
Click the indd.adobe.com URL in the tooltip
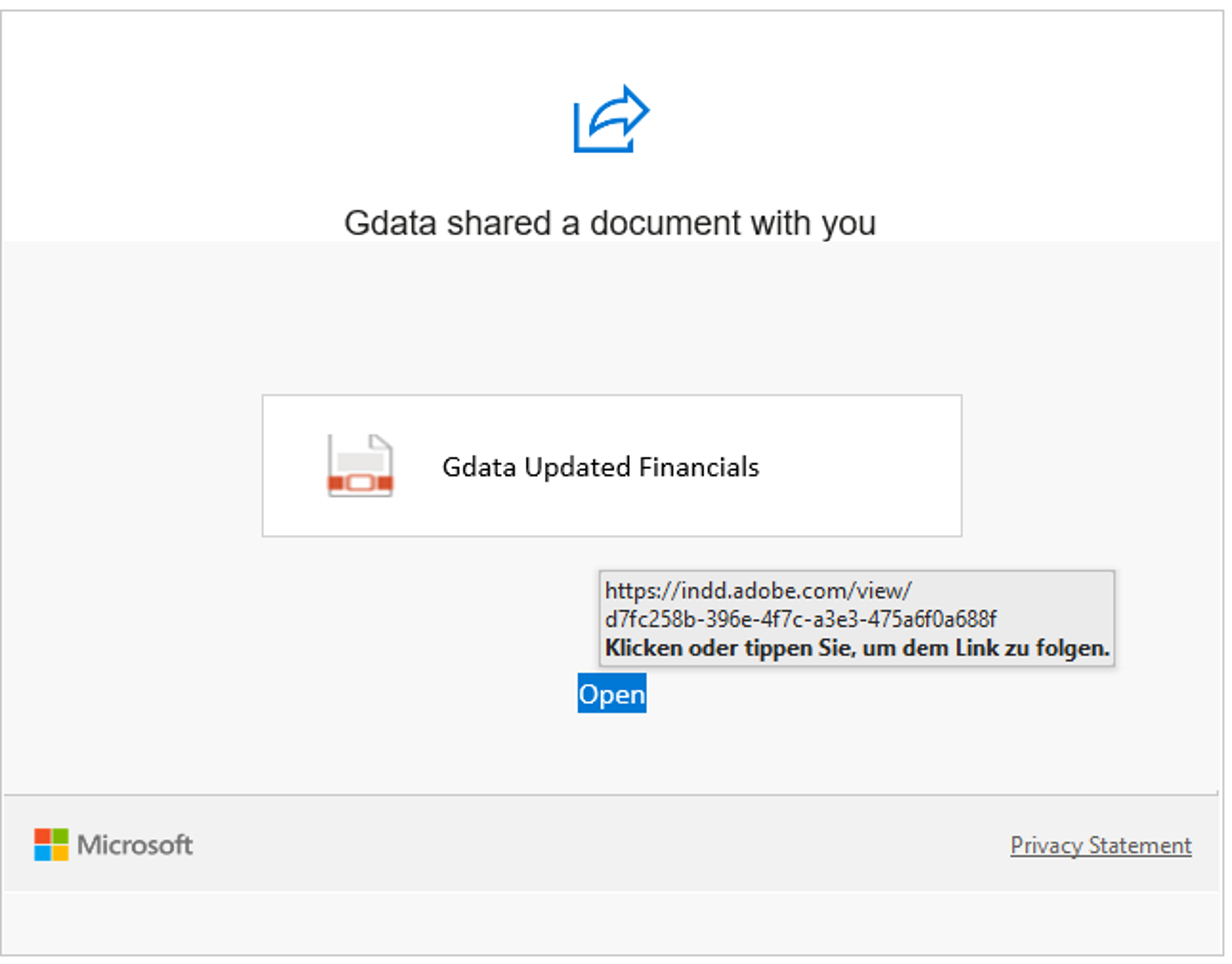pyautogui.click(x=758, y=590)
